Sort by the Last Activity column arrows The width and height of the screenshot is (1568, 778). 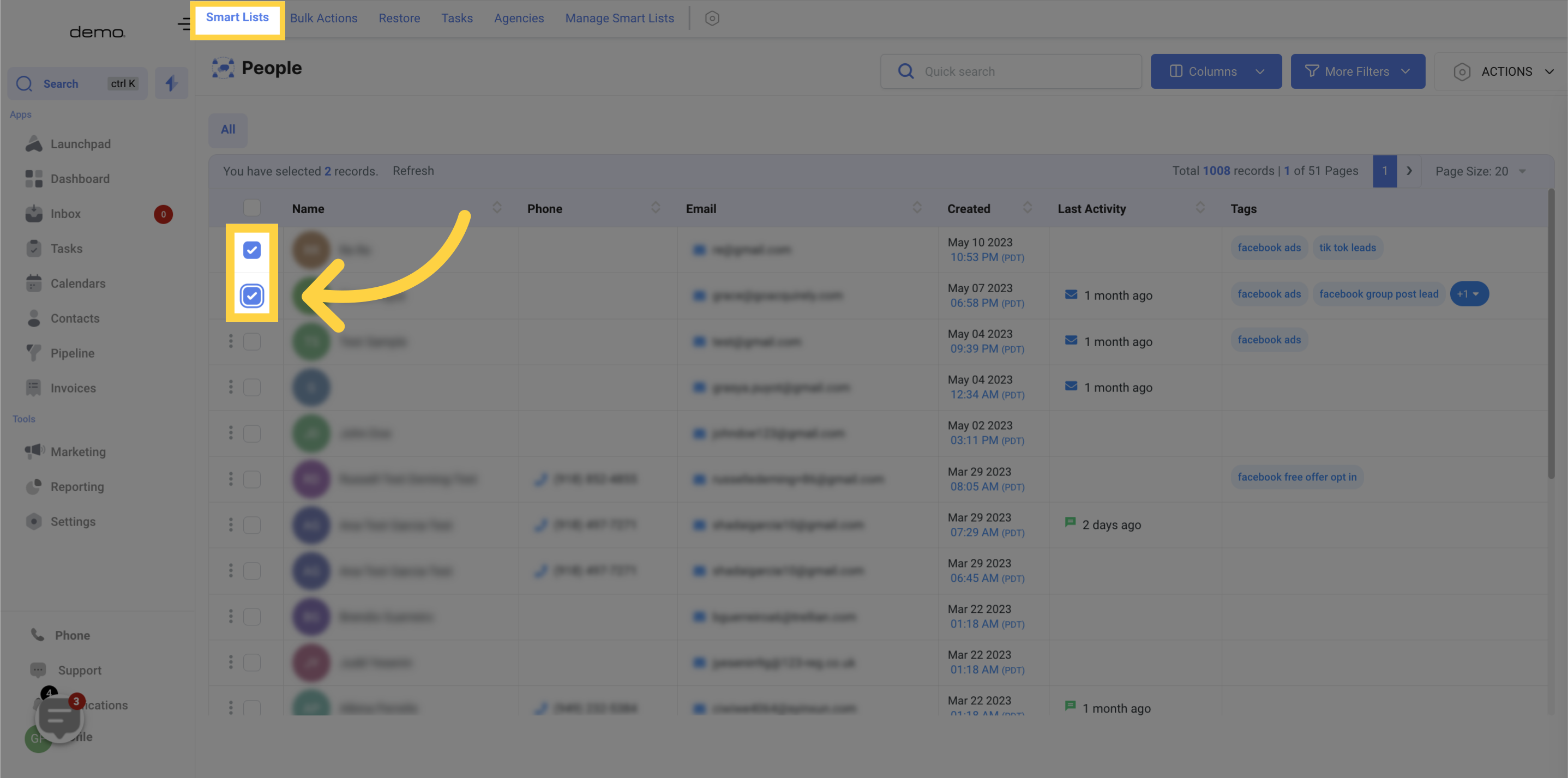pyautogui.click(x=1200, y=207)
